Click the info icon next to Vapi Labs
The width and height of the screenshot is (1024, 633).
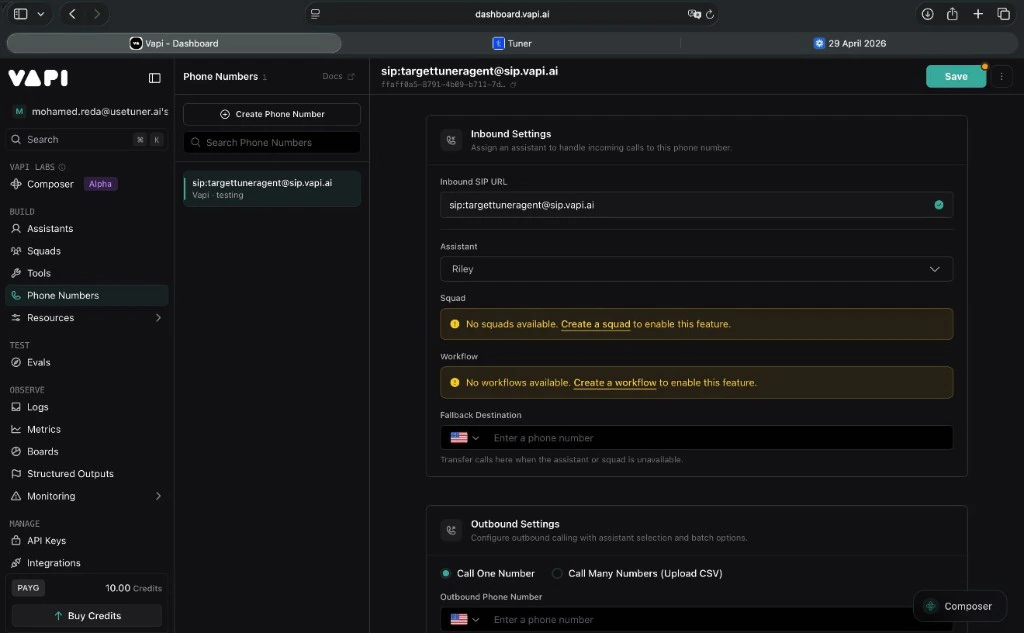coord(62,167)
